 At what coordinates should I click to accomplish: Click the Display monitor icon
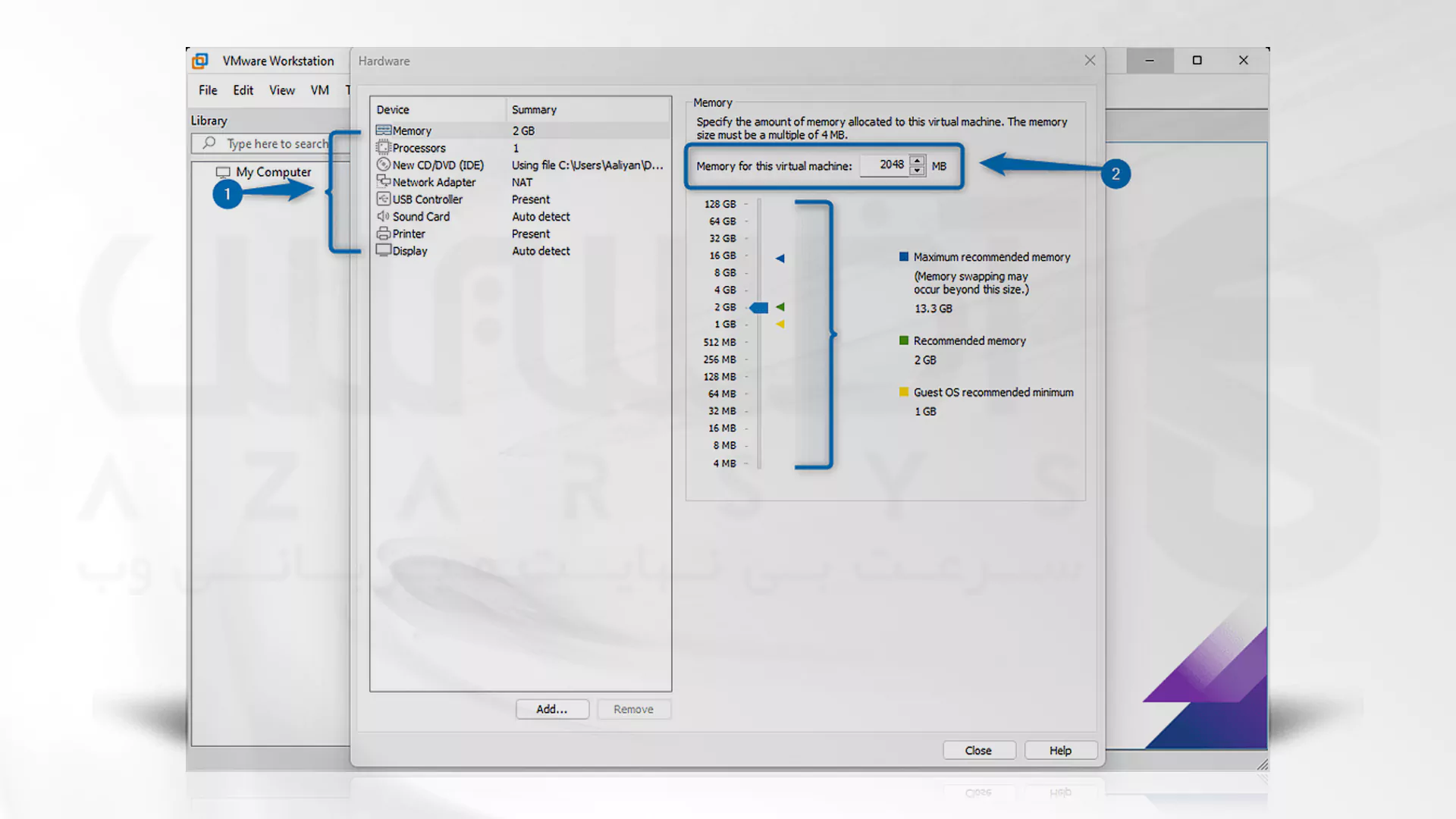point(384,250)
